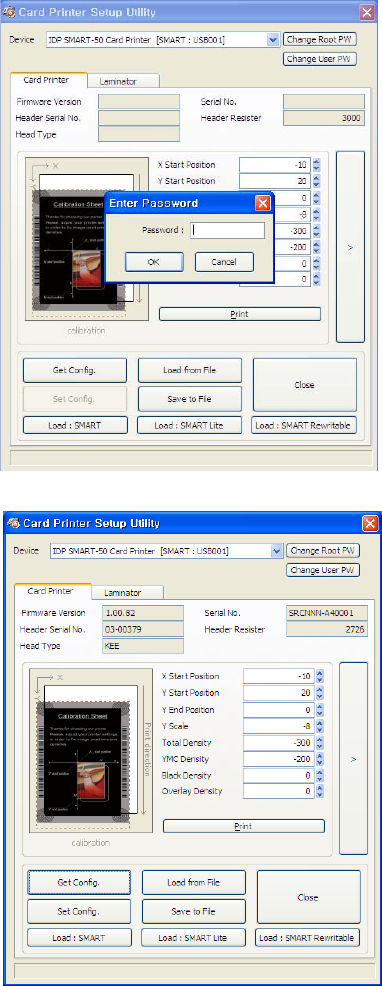Click large Close button in window showing firmware 1.00.82
The height and width of the screenshot is (986, 382).
coord(308,897)
